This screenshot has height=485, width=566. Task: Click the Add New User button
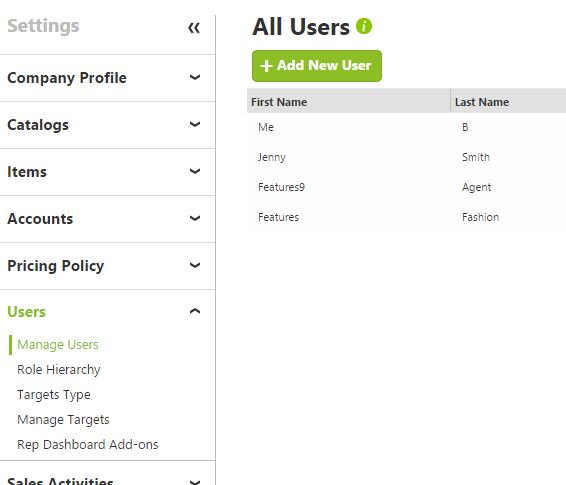pos(317,66)
